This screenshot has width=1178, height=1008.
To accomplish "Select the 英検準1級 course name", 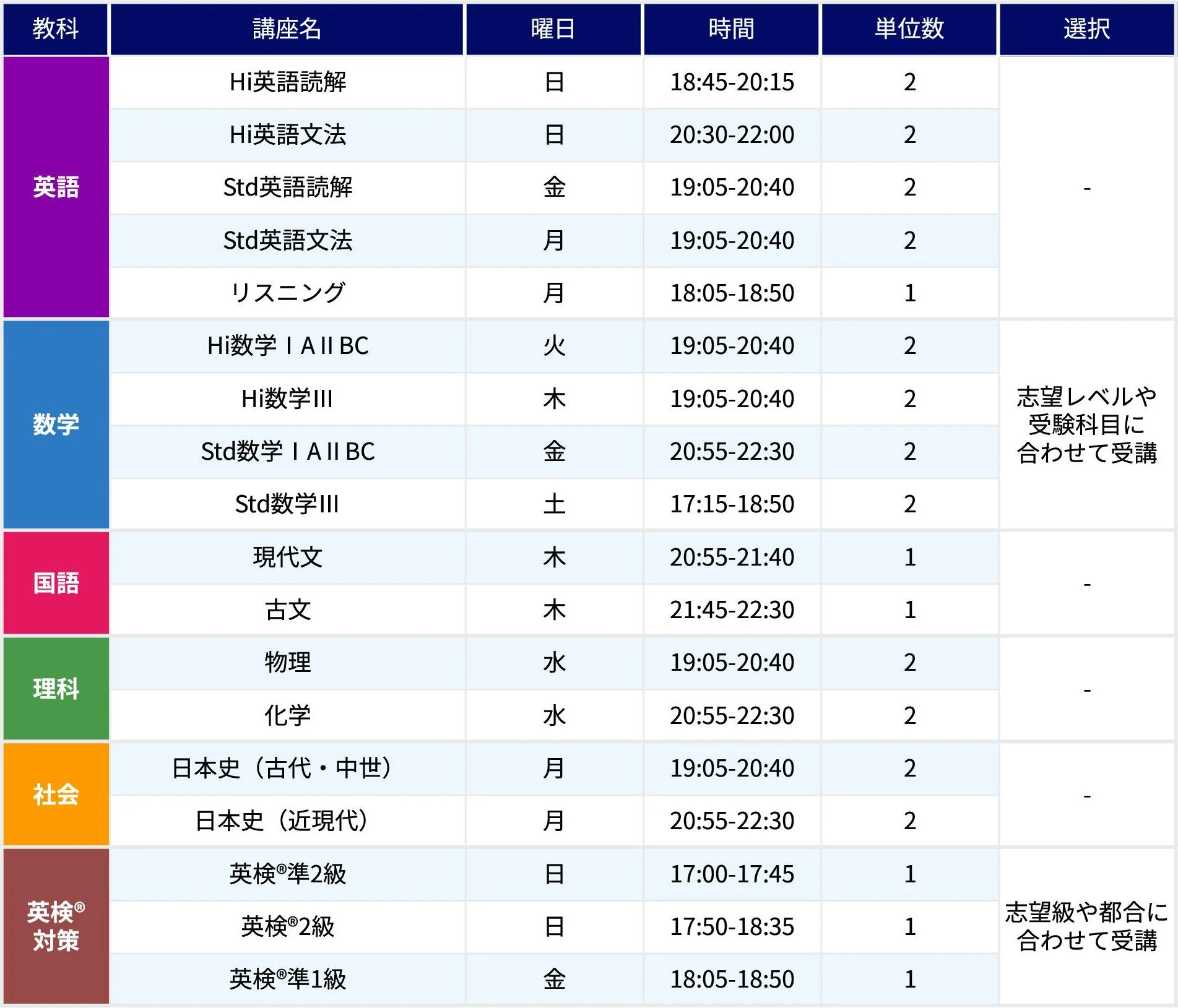I will click(x=287, y=979).
